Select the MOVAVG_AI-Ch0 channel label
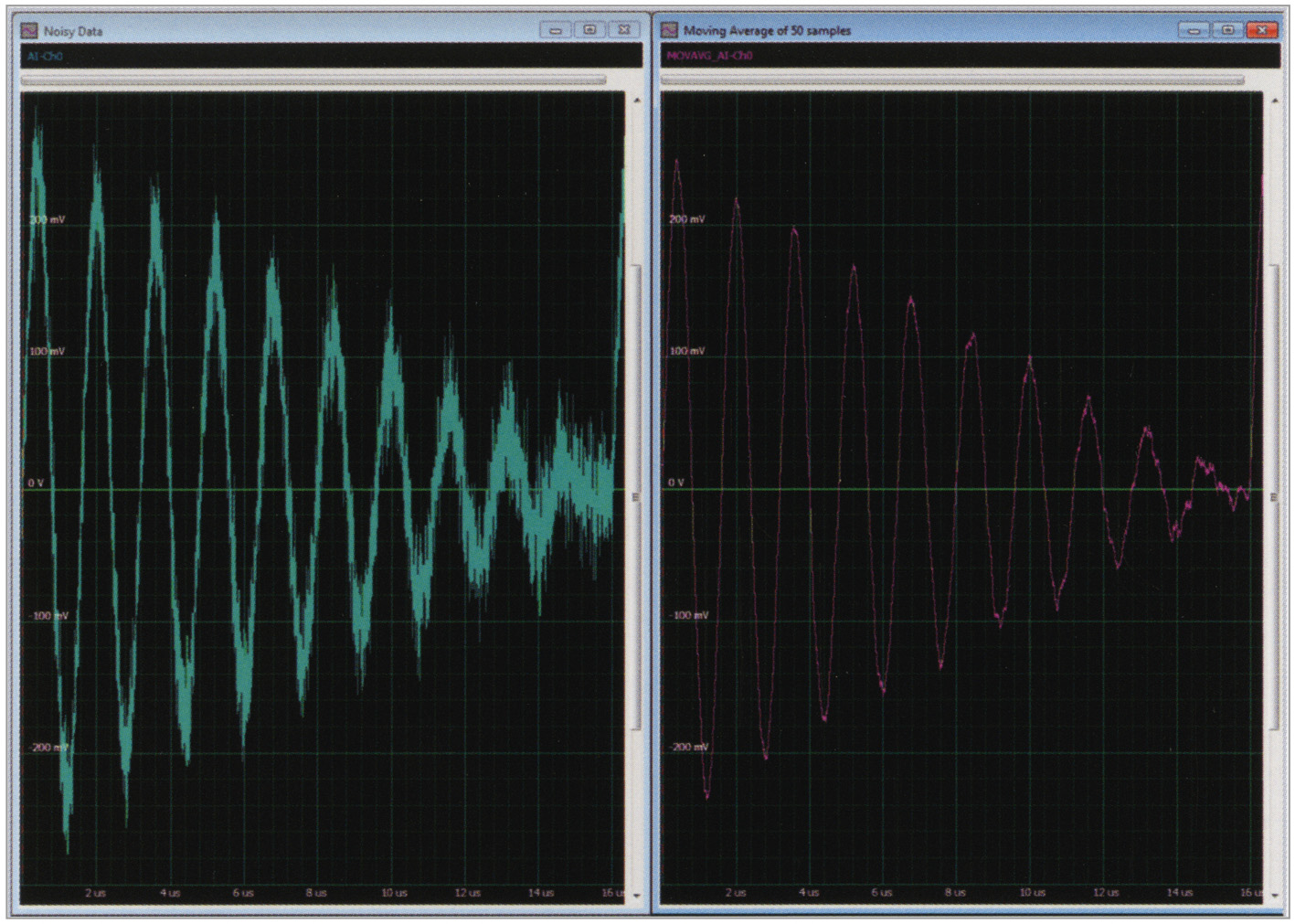 coord(710,56)
